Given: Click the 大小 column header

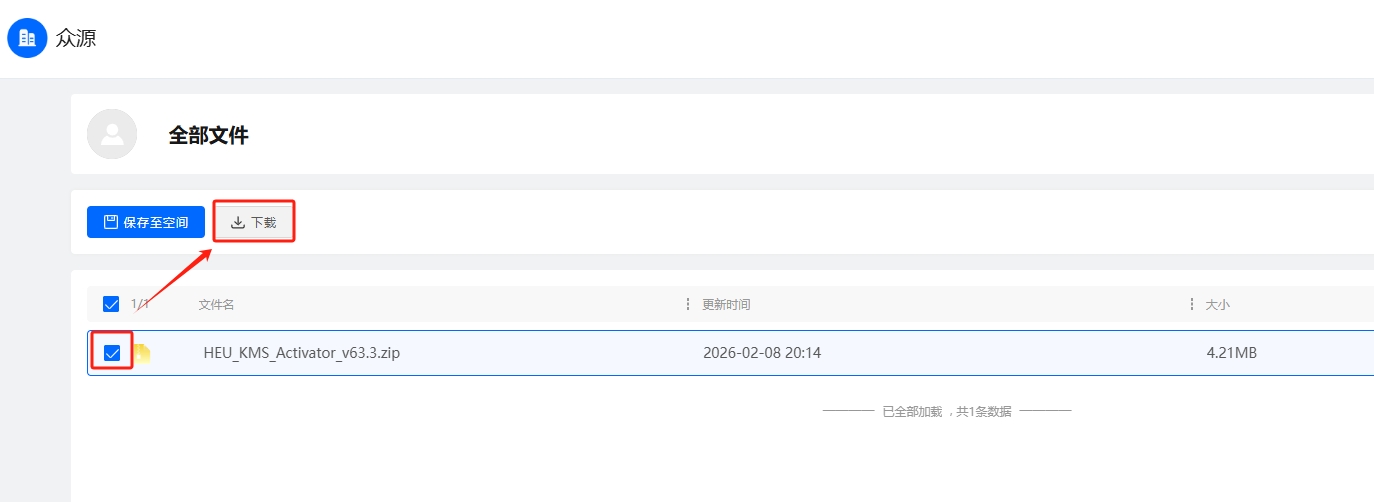Looking at the screenshot, I should (x=1217, y=304).
